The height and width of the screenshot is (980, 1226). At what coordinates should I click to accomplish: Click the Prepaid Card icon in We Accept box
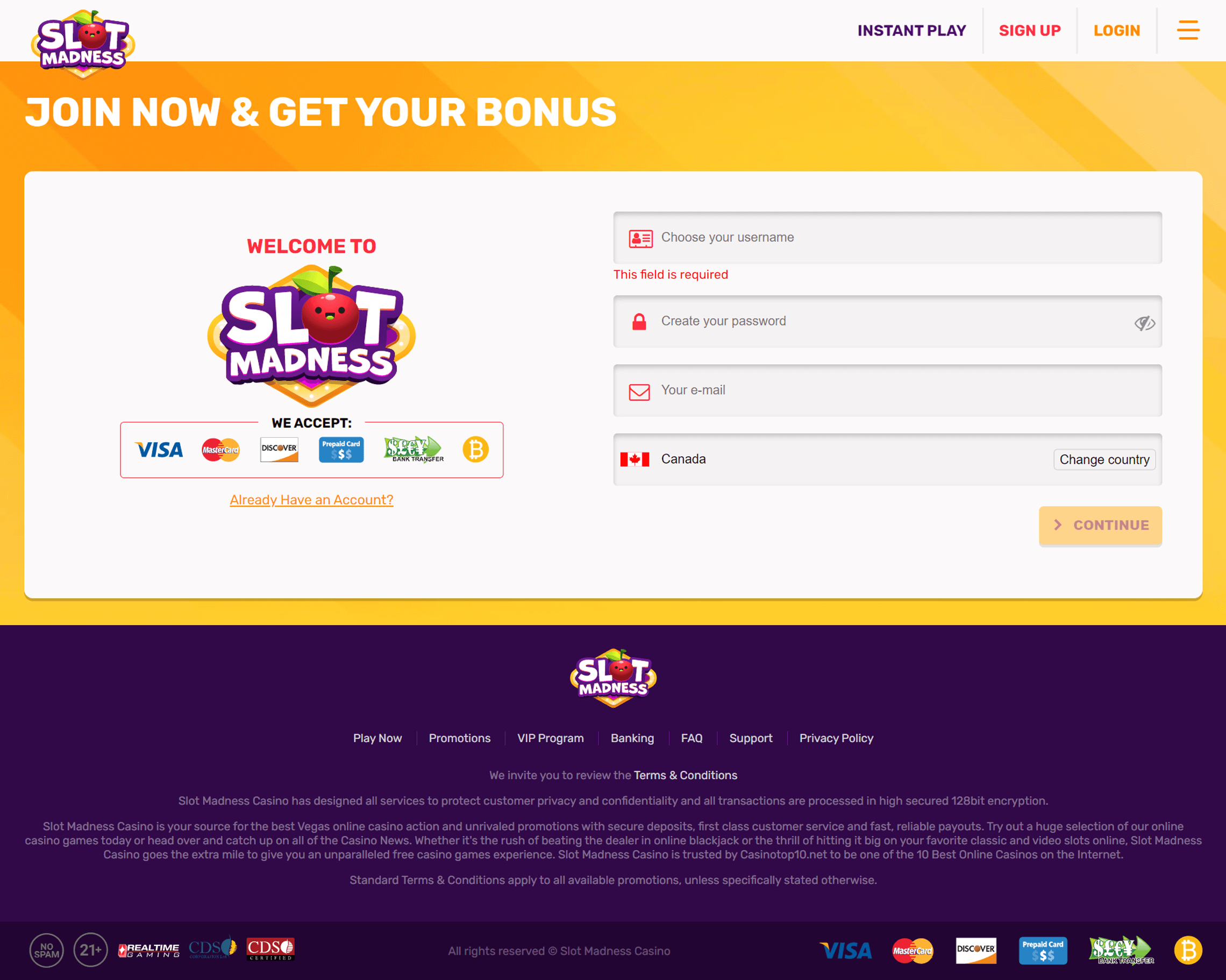point(341,450)
